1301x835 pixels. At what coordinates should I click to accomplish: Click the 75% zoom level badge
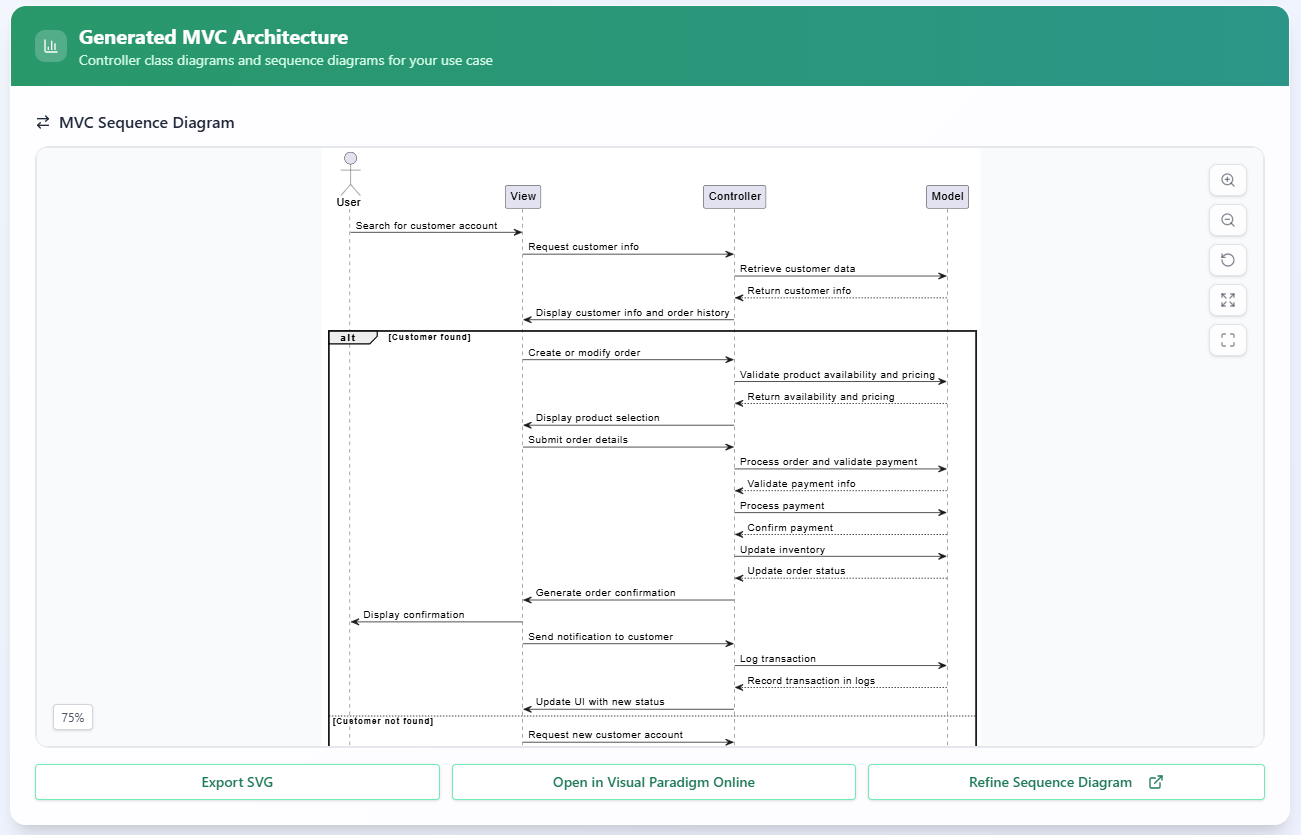(x=72, y=717)
